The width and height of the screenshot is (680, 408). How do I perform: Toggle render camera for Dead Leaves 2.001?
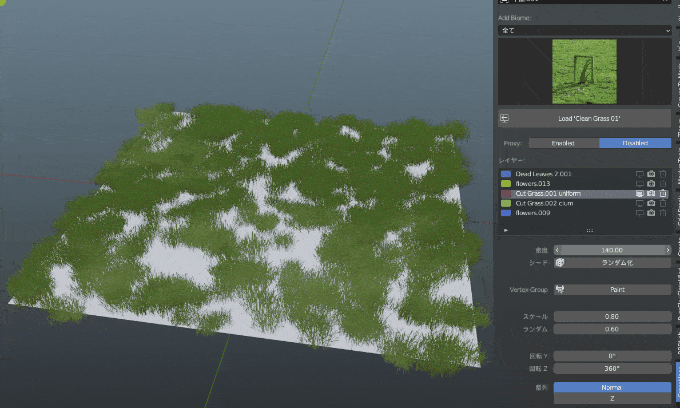click(x=651, y=174)
